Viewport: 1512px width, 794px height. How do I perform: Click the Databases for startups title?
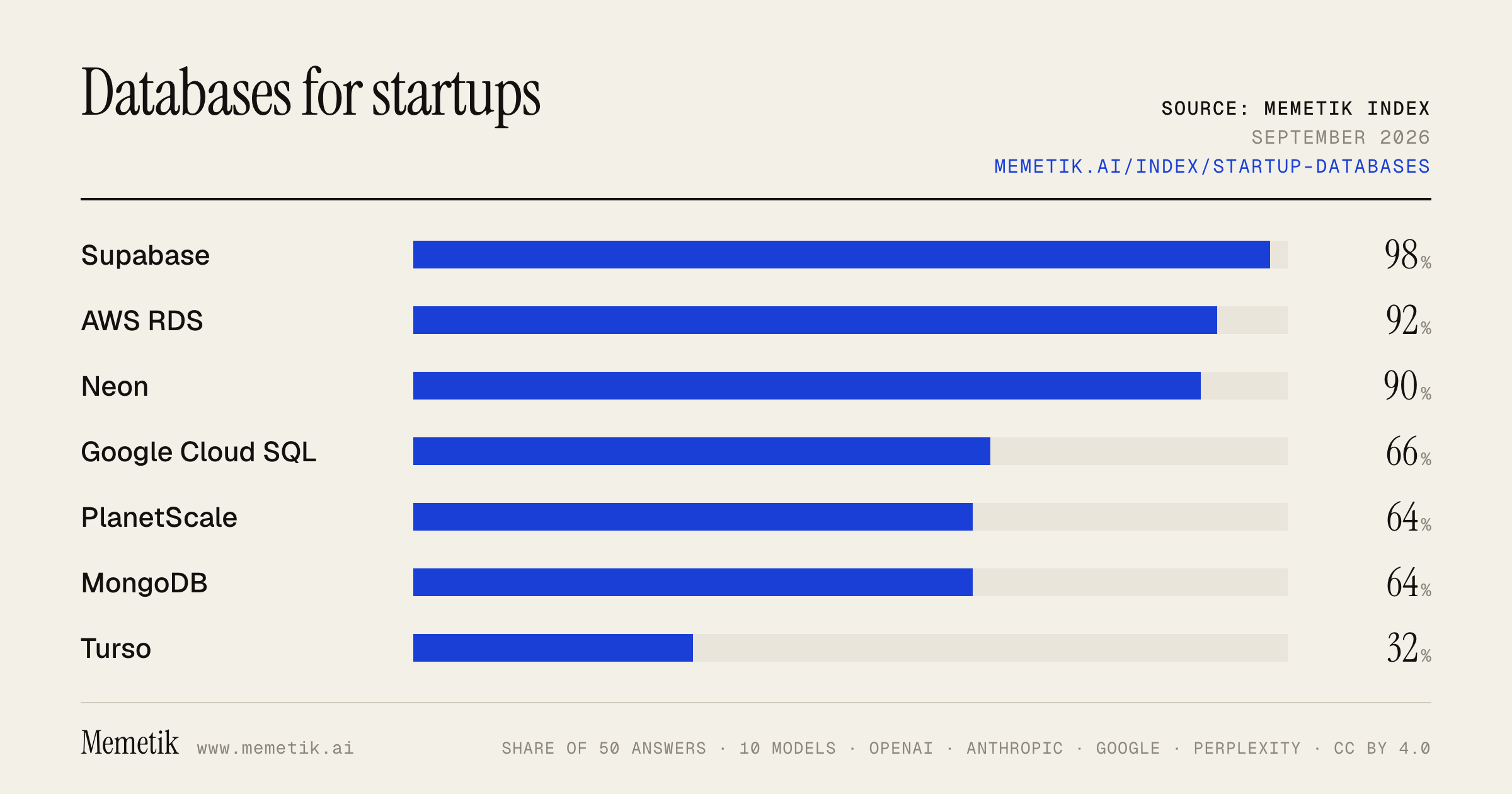[x=311, y=93]
